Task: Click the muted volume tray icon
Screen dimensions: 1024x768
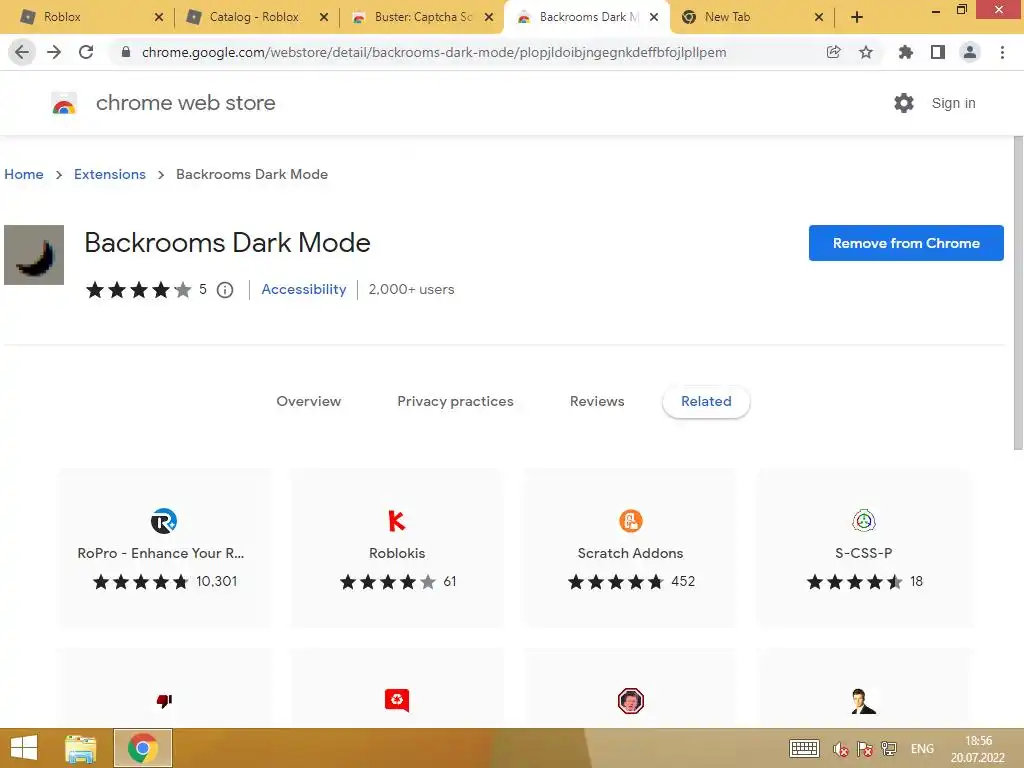Action: (x=840, y=749)
